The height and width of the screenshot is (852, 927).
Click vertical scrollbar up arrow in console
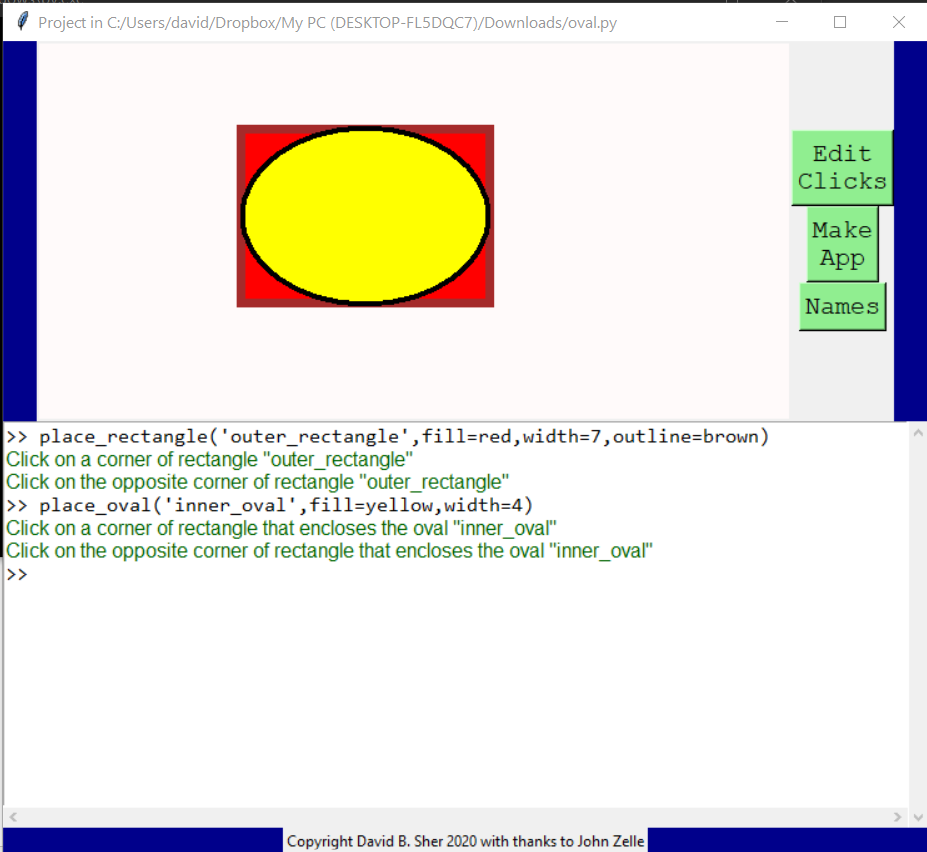tap(918, 433)
